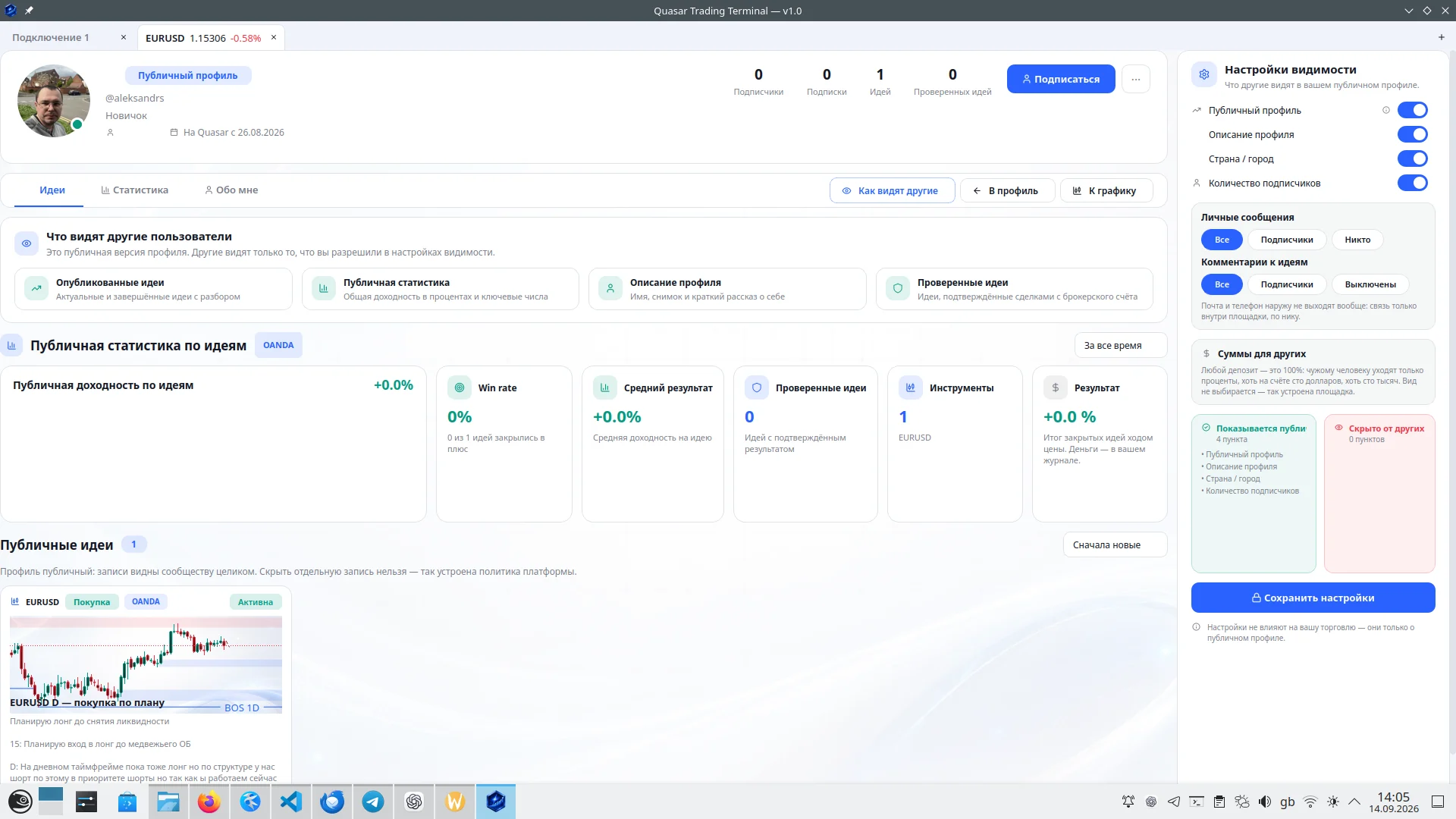The height and width of the screenshot is (819, 1456).
Task: Expand the system tray arrow in taskbar
Action: [1354, 802]
